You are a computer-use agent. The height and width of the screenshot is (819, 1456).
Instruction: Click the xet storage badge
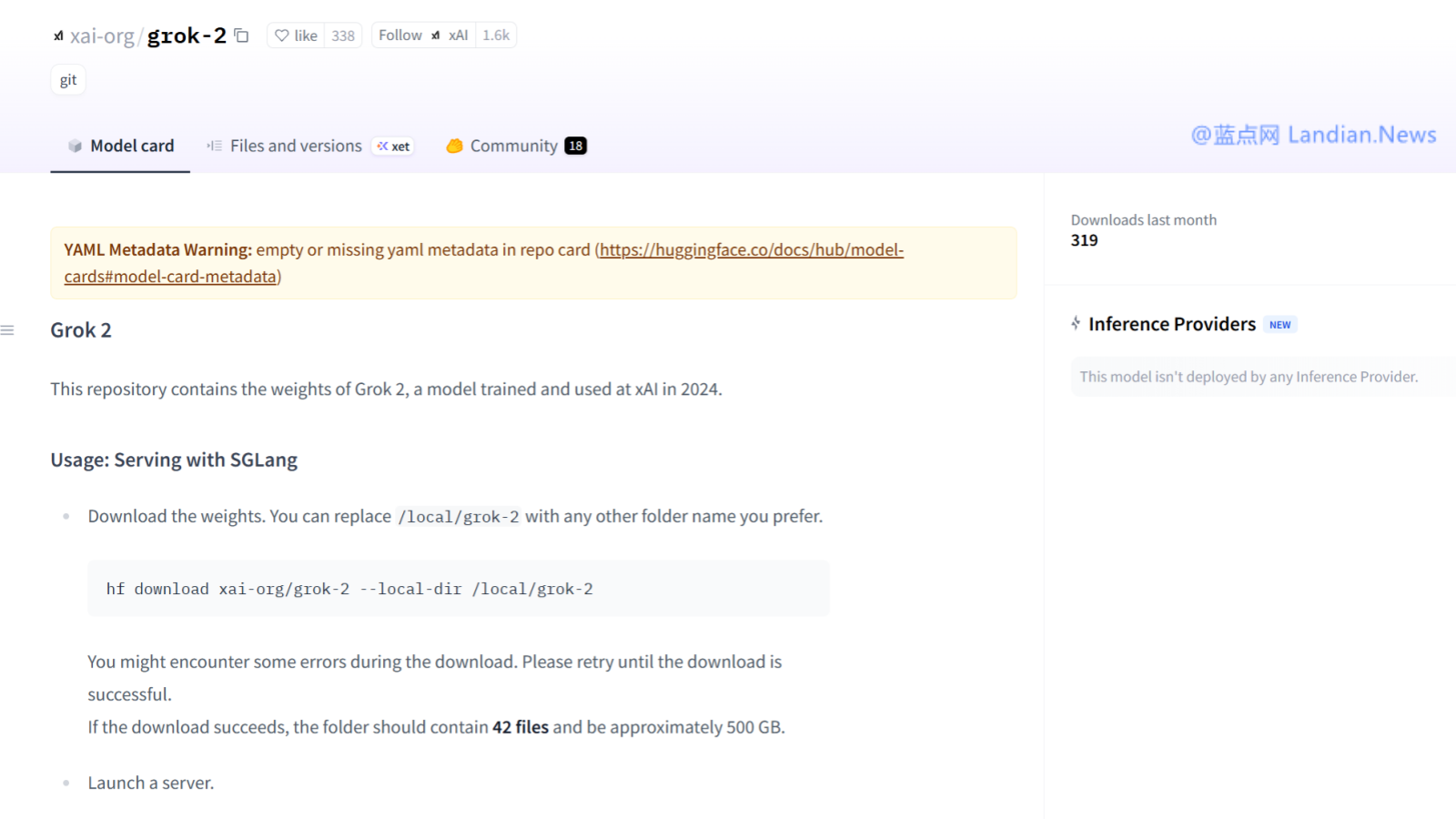point(393,147)
